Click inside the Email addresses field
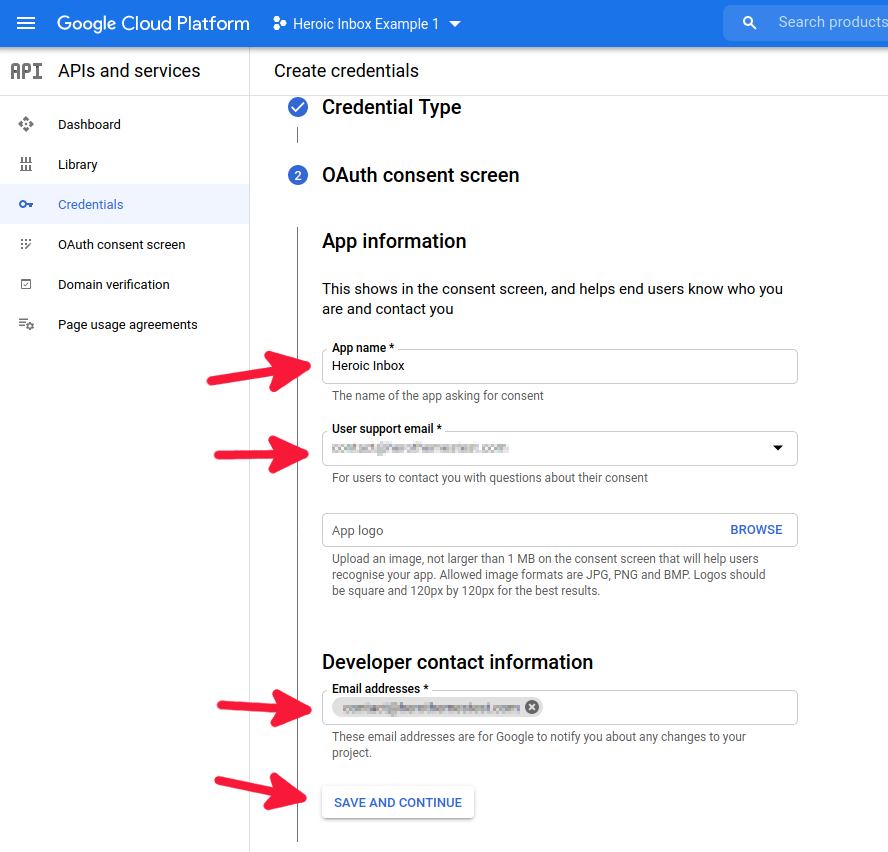 560,707
